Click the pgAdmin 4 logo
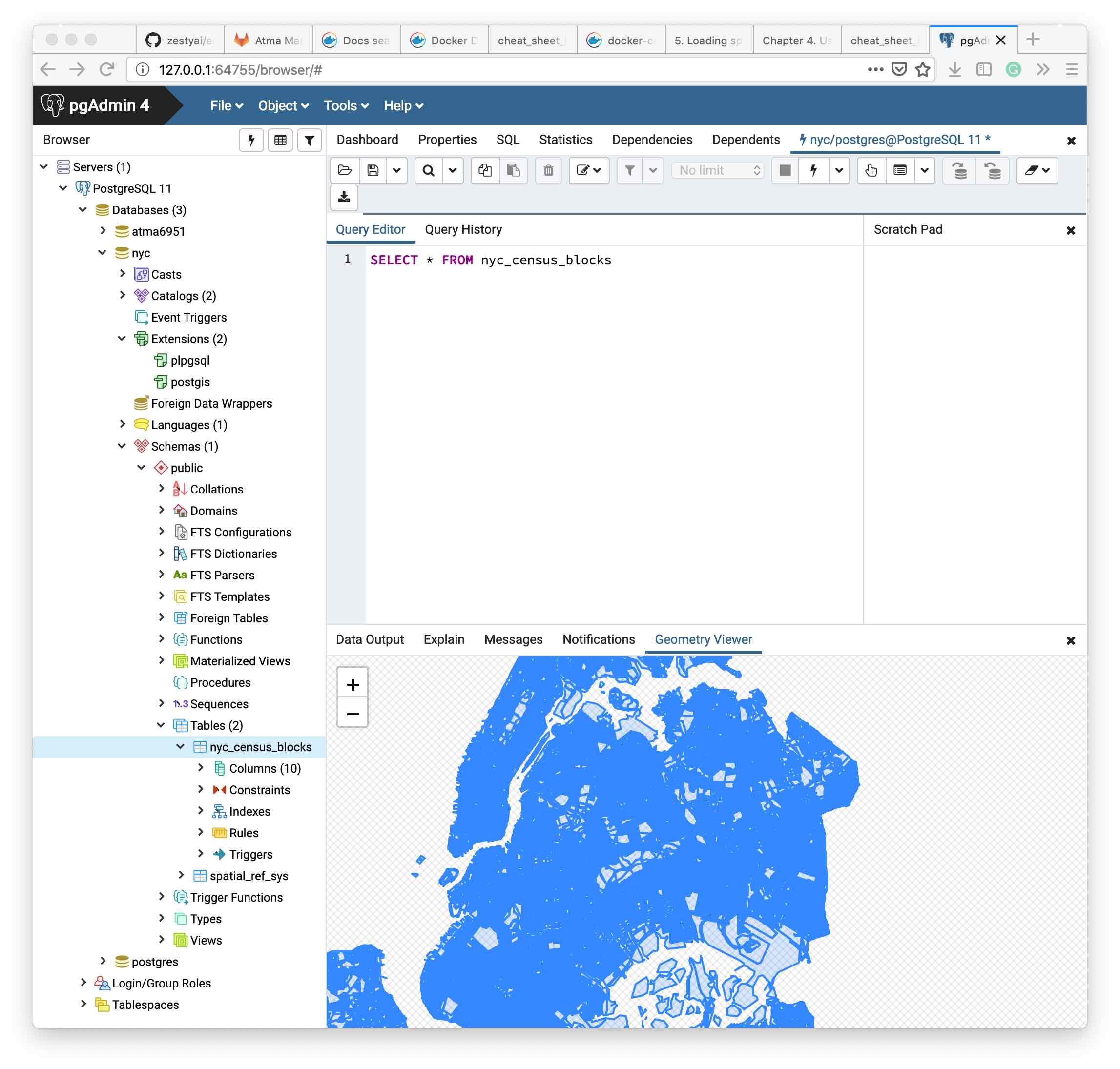 point(96,105)
